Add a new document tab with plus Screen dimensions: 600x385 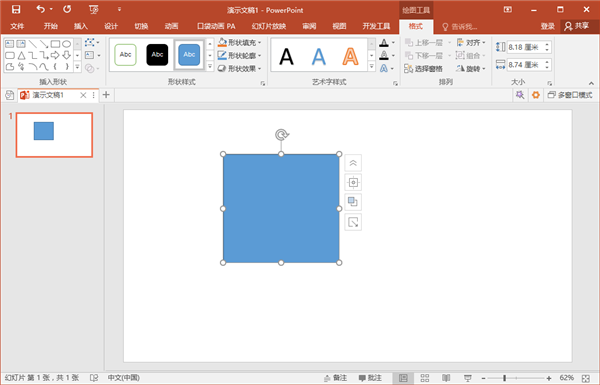[106, 95]
